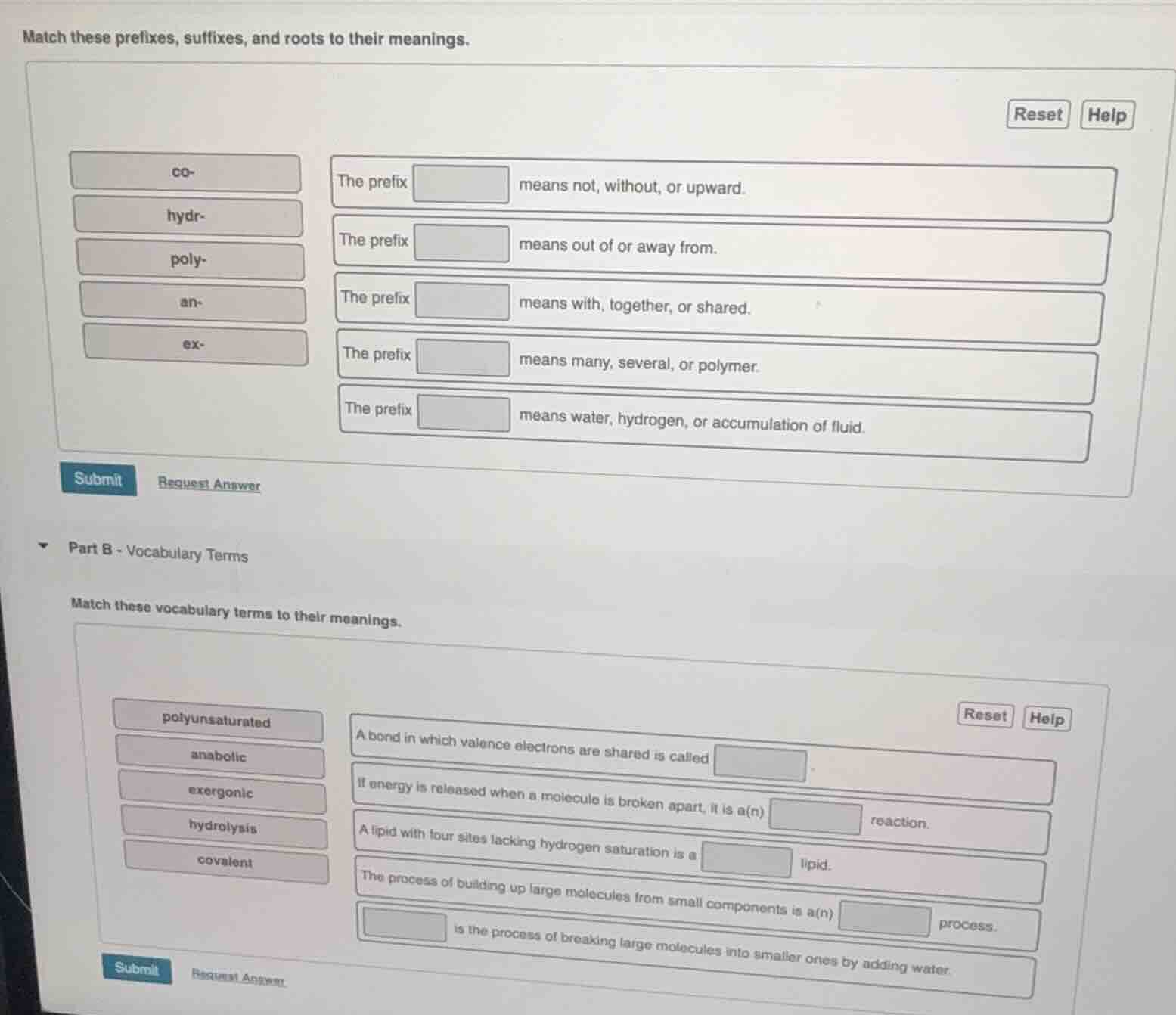The width and height of the screenshot is (1176, 1015).
Task: Open Help for Part B vocabulary terms
Action: click(1046, 719)
